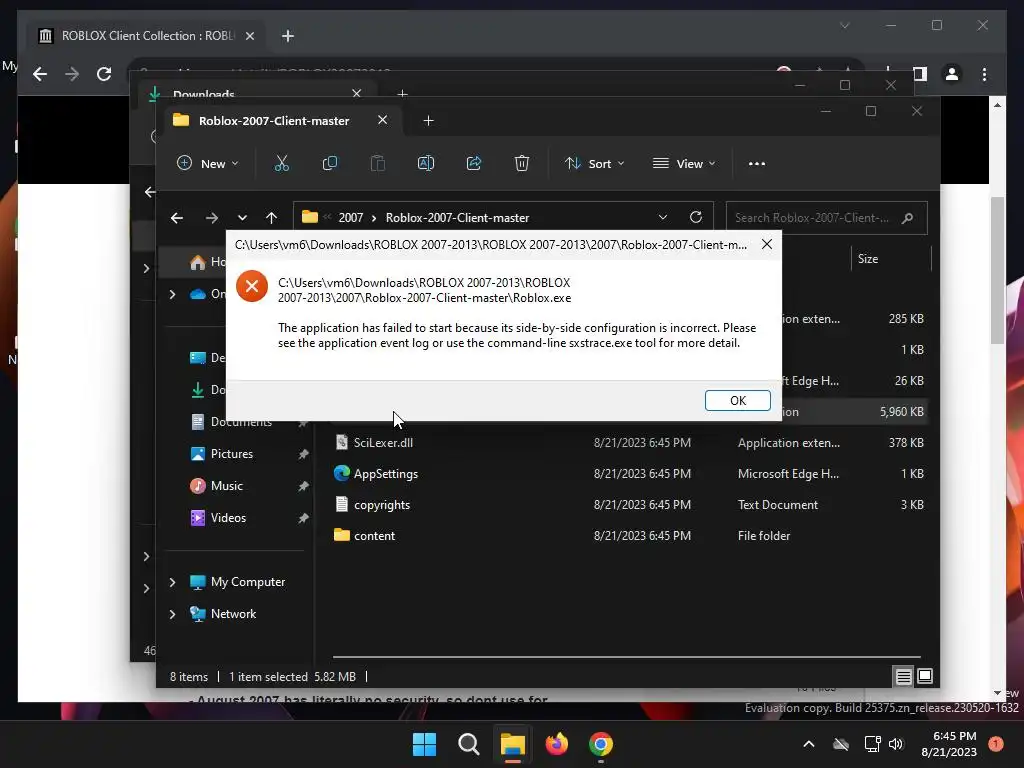This screenshot has width=1024, height=768.
Task: Open Videos in the sidebar
Action: 228,518
